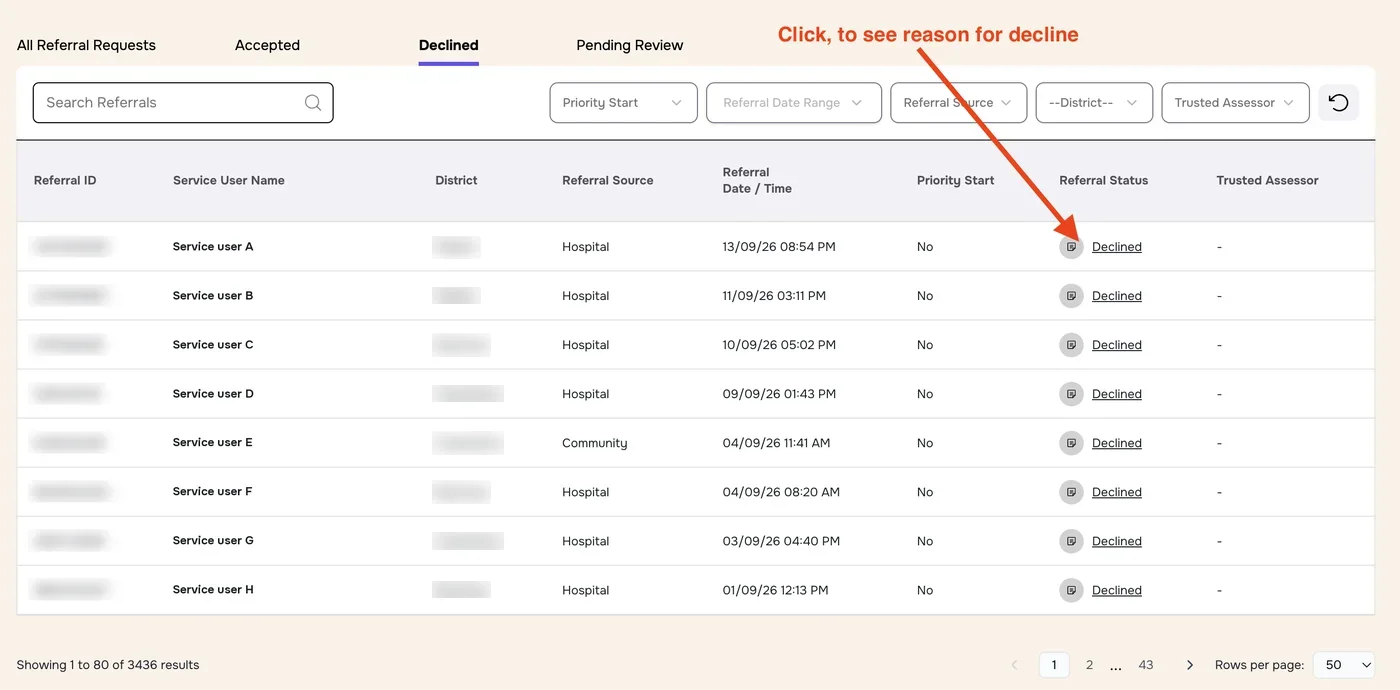1400x690 pixels.
Task: Go to page 2 in pagination
Action: [1089, 665]
